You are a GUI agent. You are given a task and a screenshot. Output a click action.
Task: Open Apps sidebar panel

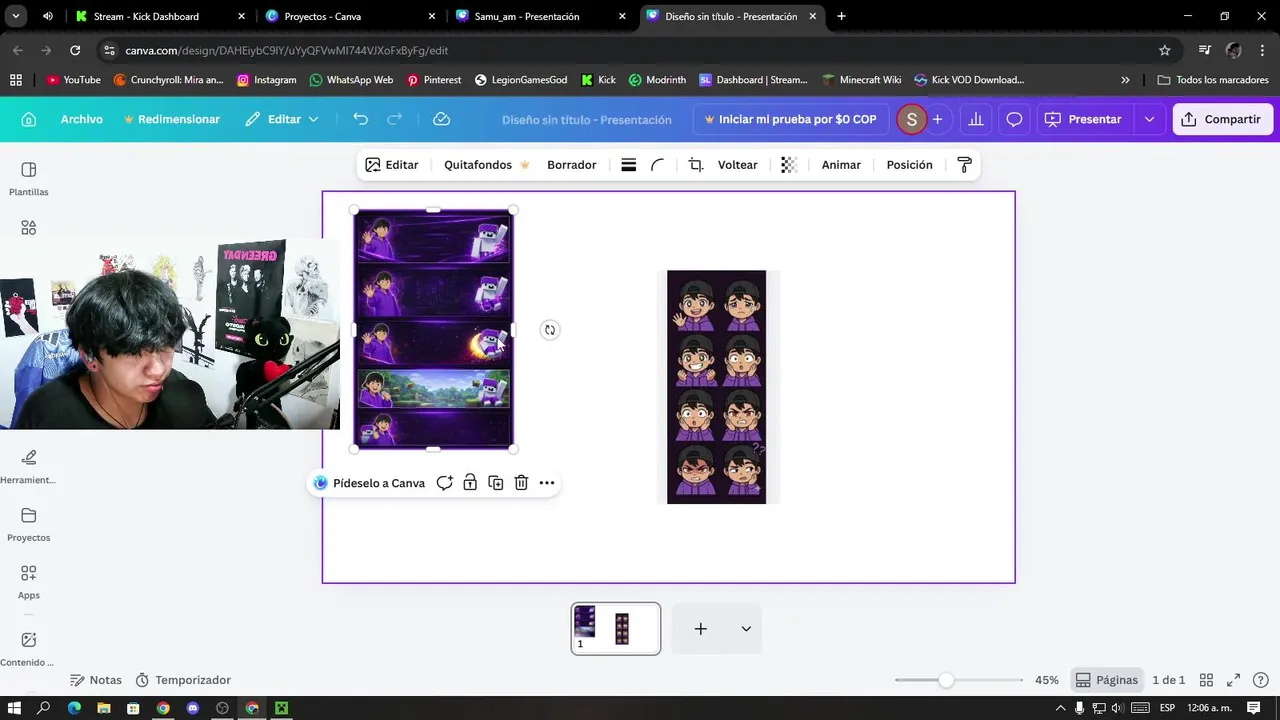coord(28,582)
